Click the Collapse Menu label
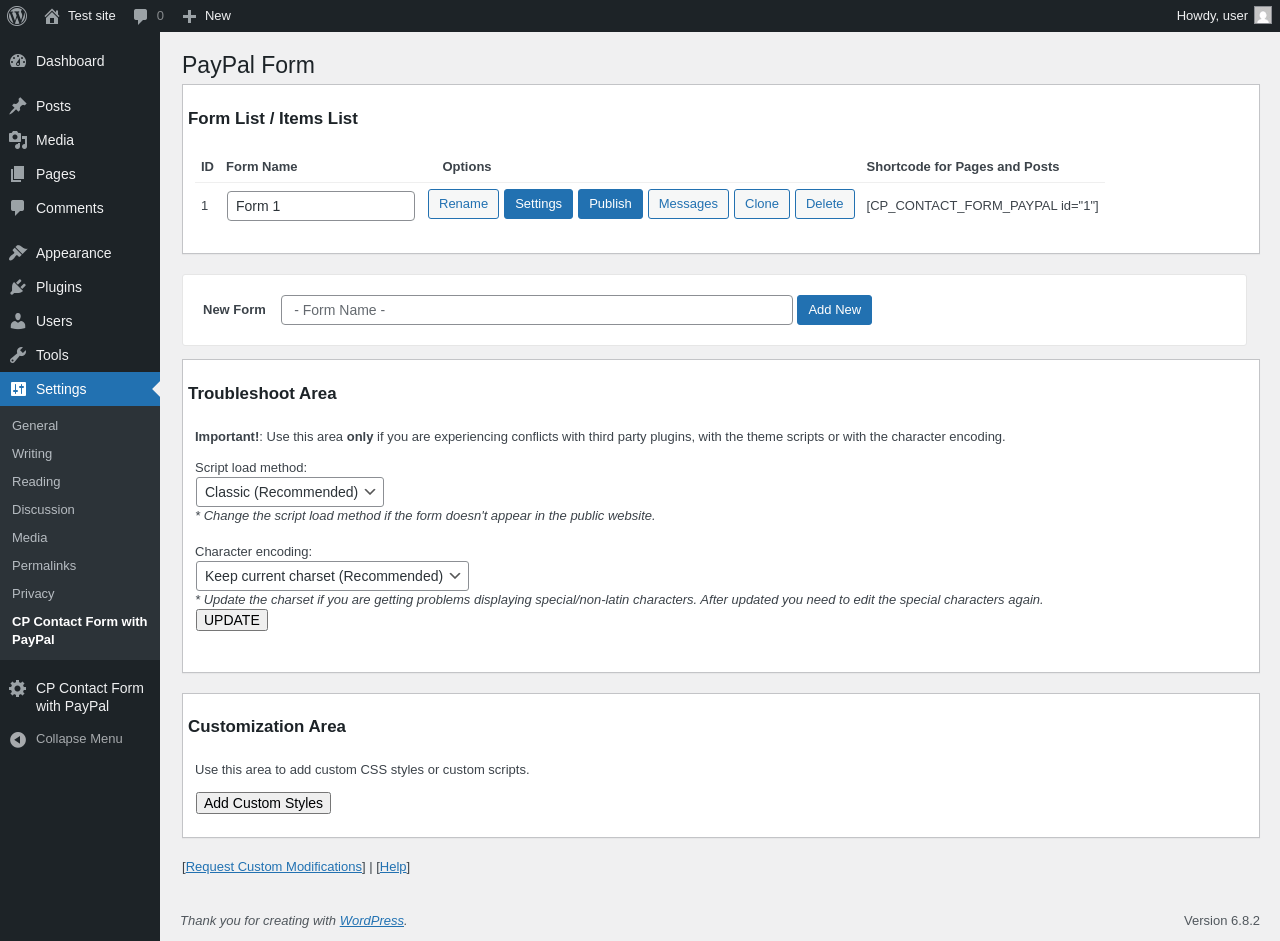 click(79, 739)
